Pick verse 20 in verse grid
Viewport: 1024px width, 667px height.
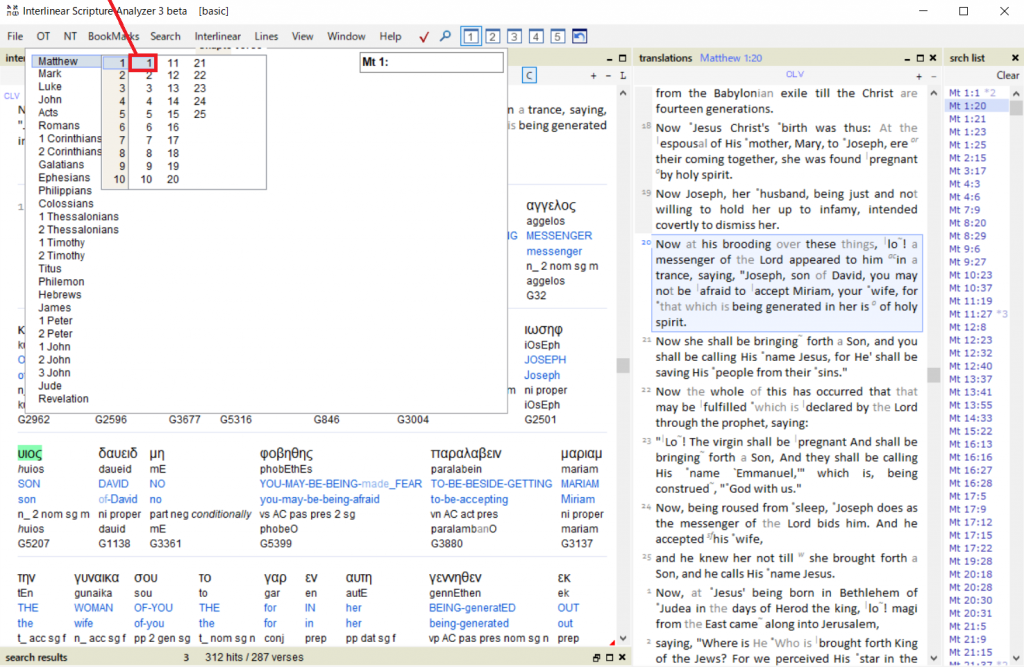point(172,180)
